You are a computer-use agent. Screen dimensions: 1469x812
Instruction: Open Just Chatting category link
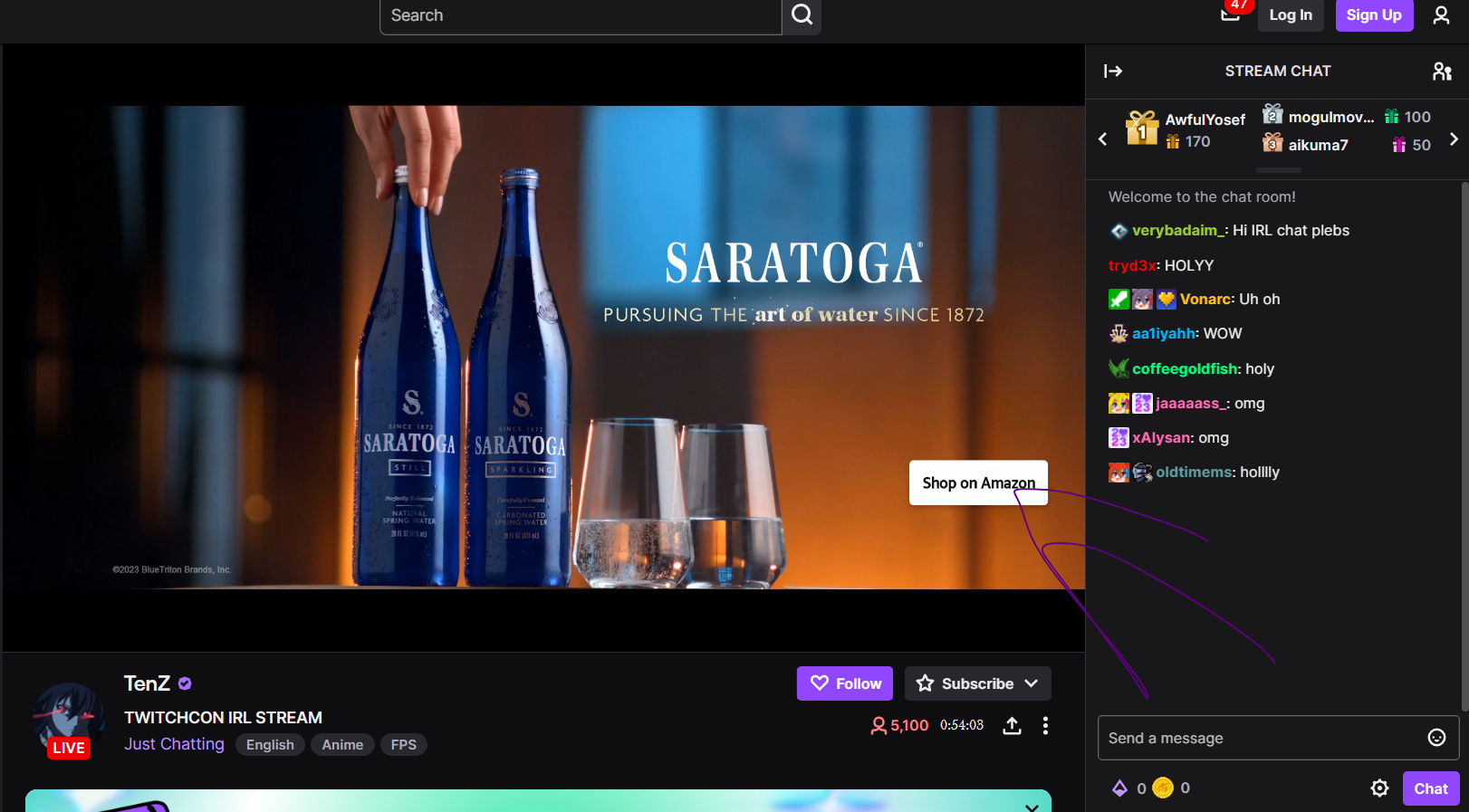pyautogui.click(x=174, y=744)
